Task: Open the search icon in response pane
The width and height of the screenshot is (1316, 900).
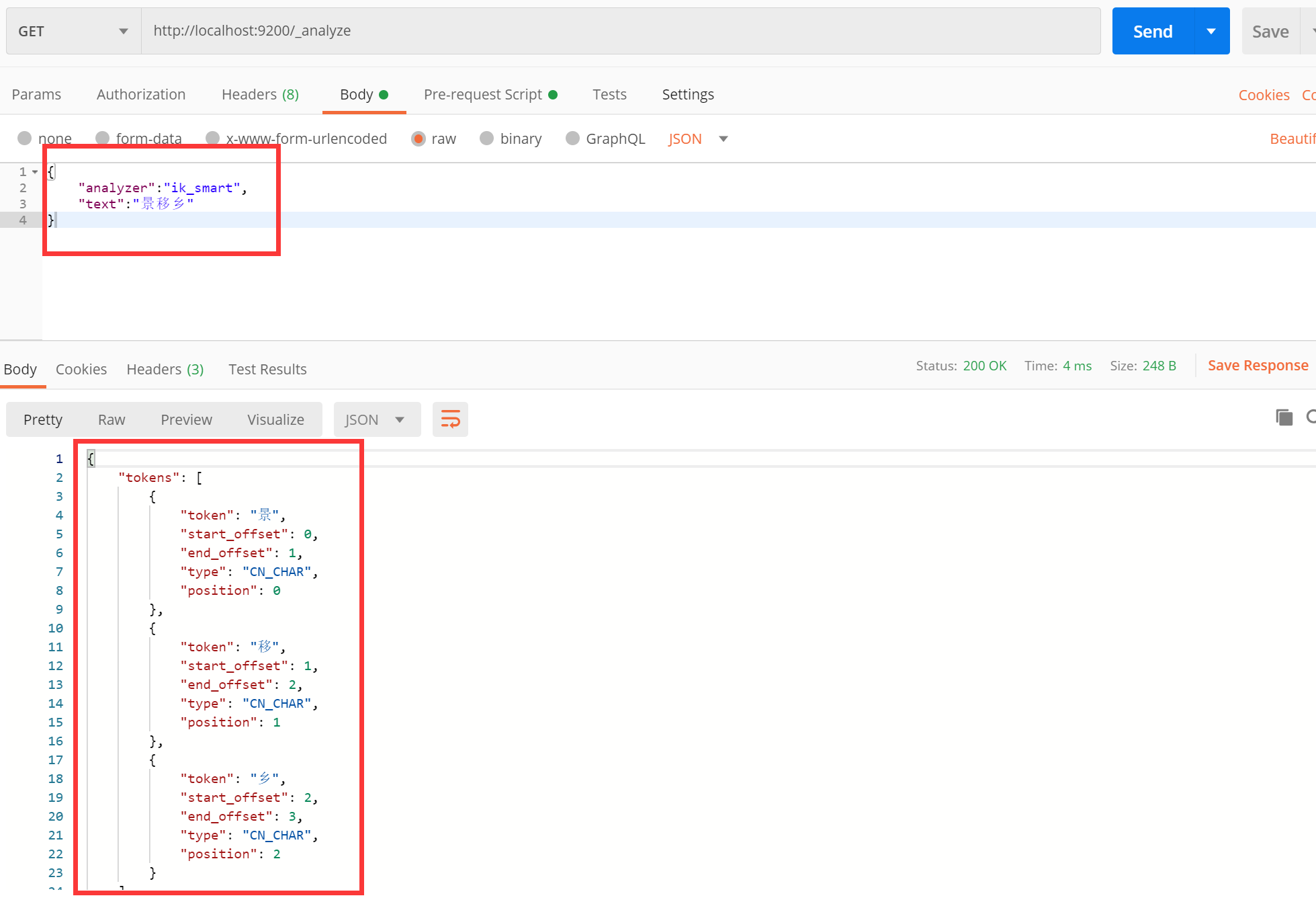Action: pos(1311,417)
